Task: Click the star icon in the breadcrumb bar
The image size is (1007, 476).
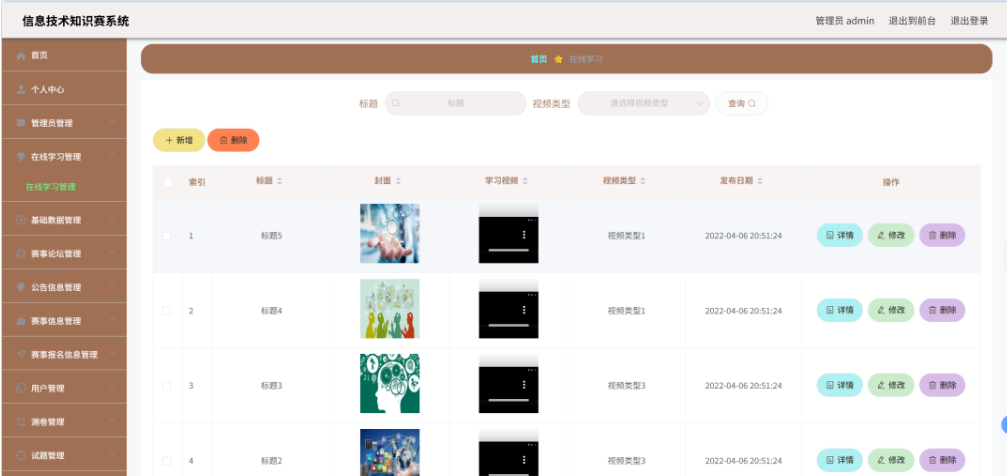Action: point(558,59)
